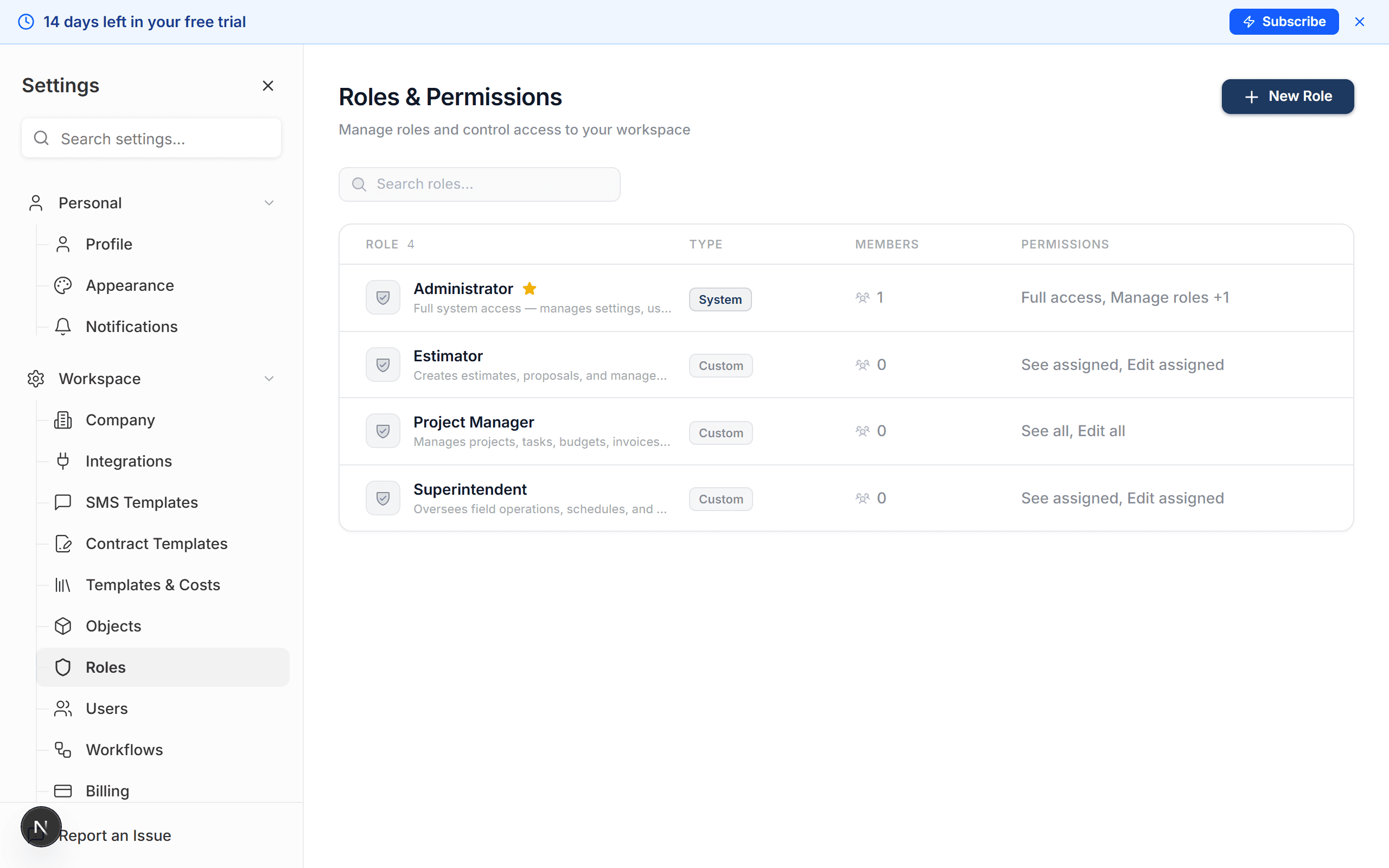Select the Integrations plug icon
1389x868 pixels.
click(x=63, y=461)
